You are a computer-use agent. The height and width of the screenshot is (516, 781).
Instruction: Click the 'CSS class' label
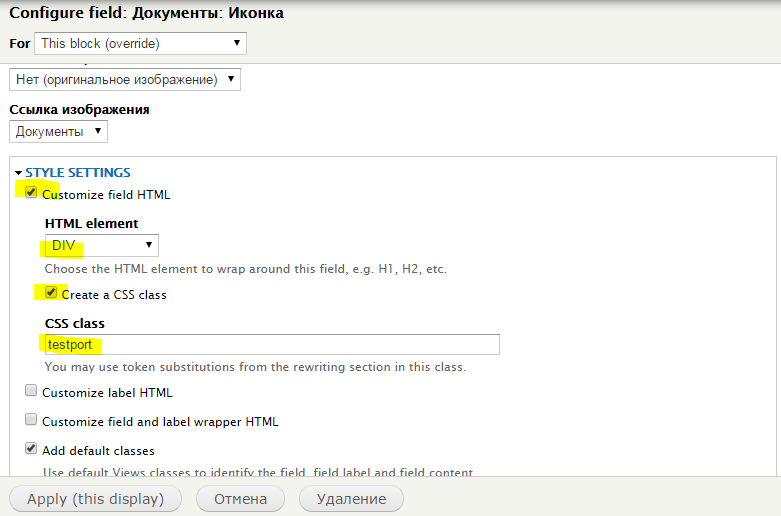click(x=75, y=323)
